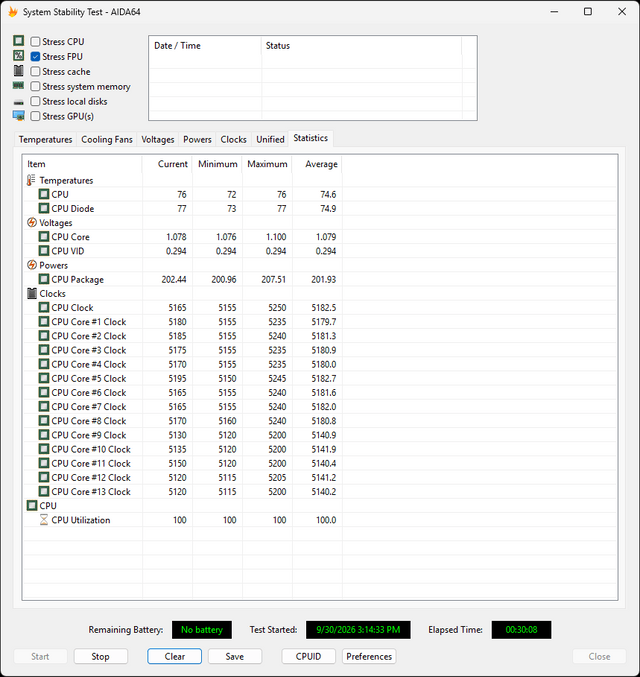Image resolution: width=640 pixels, height=677 pixels.
Task: Click the icon next to CPU Core #13 Clock
Action: pos(44,491)
